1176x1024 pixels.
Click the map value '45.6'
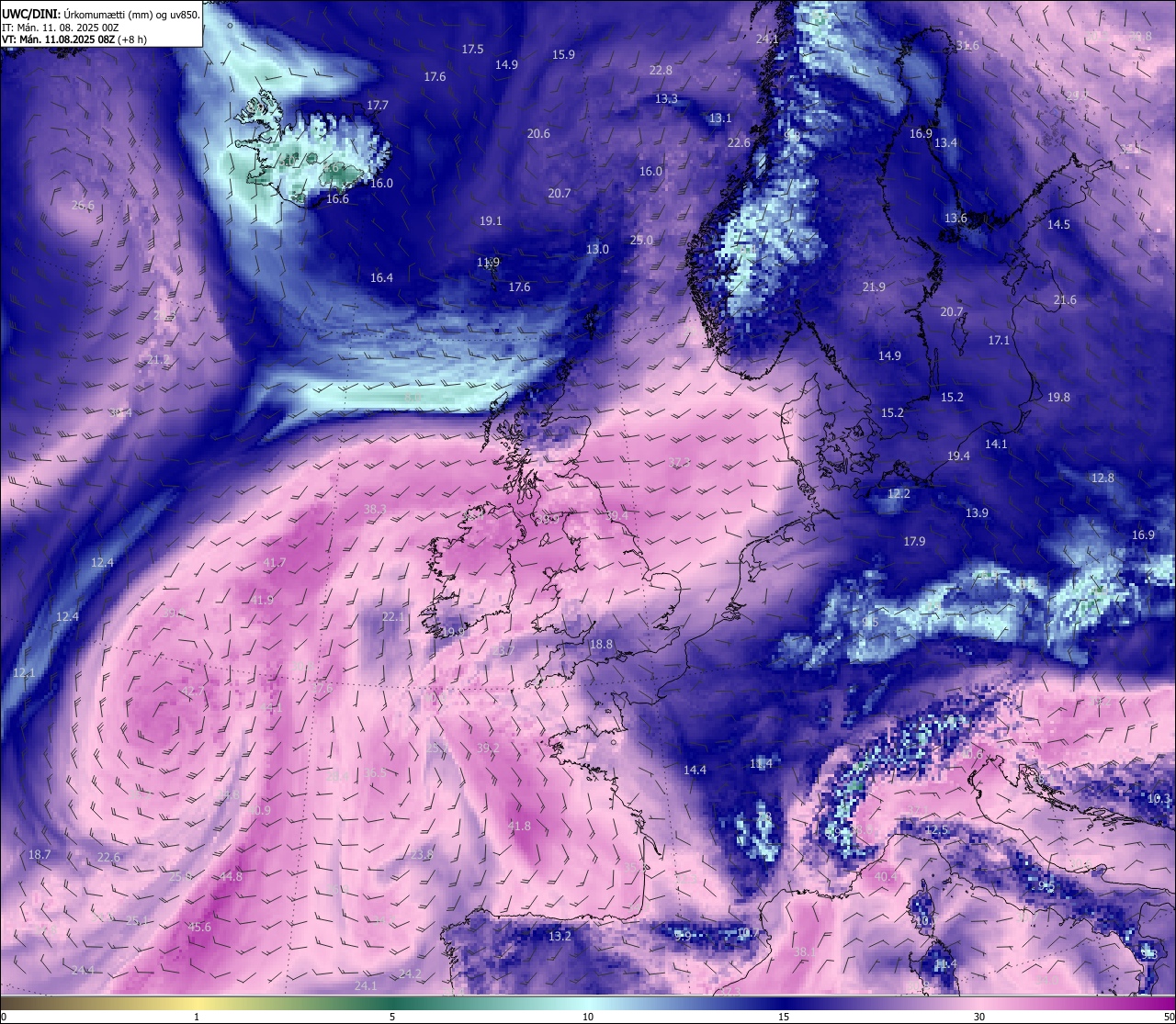click(x=199, y=928)
